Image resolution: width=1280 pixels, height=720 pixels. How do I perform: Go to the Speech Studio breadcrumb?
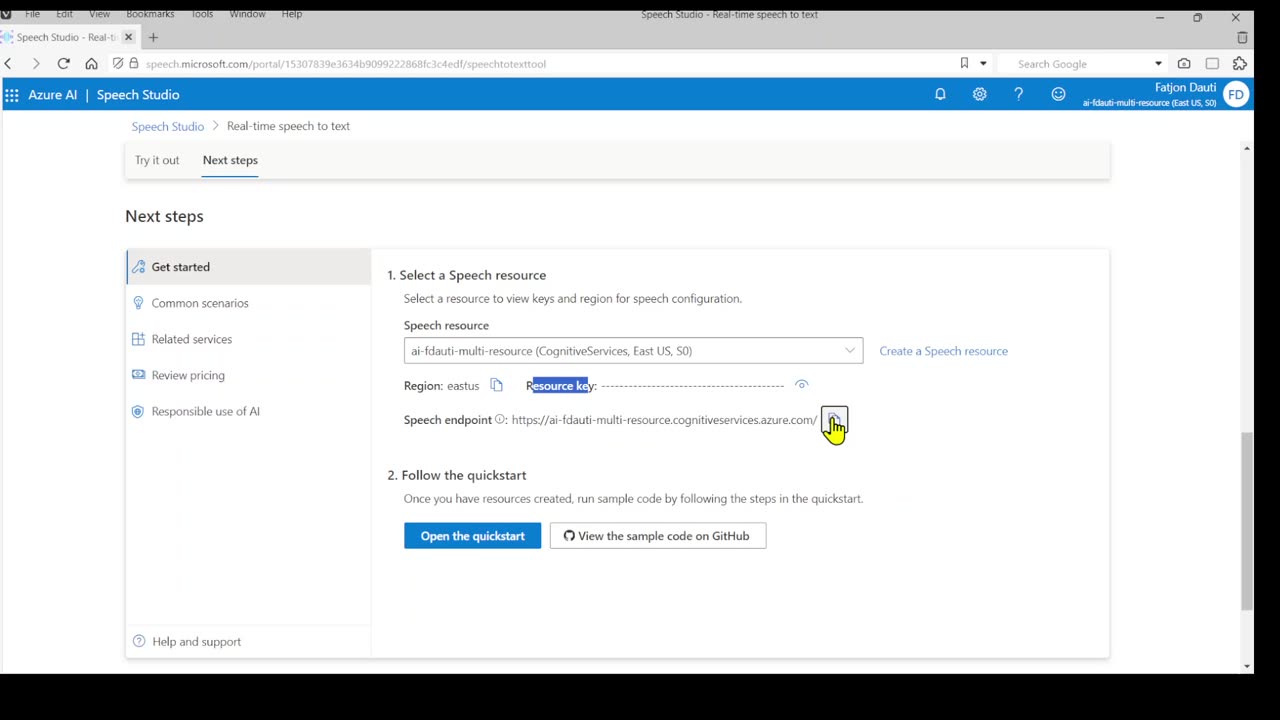[x=168, y=126]
